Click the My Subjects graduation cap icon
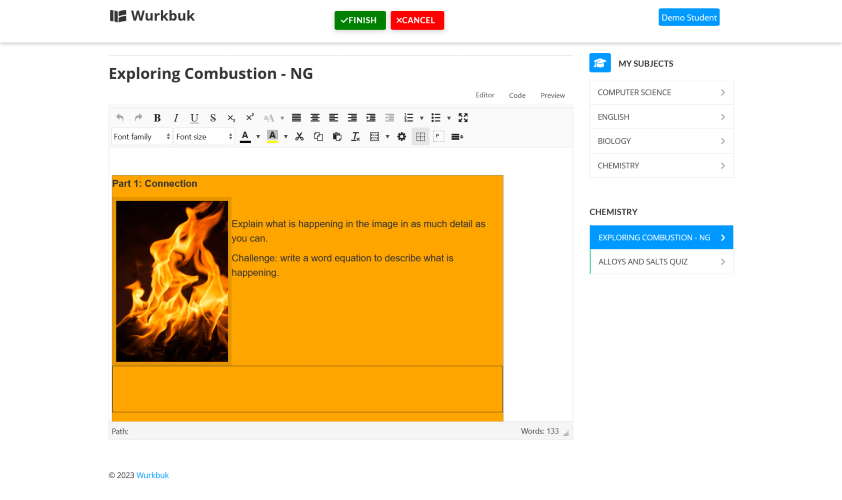The width and height of the screenshot is (842, 500). (x=600, y=63)
